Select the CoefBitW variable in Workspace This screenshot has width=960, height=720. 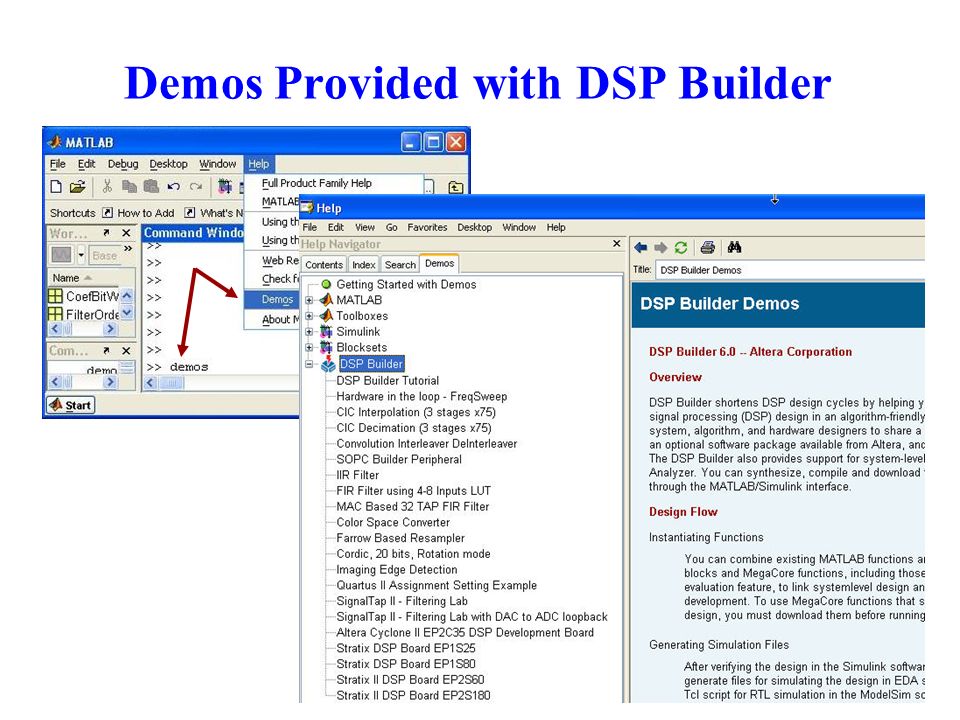click(x=84, y=296)
